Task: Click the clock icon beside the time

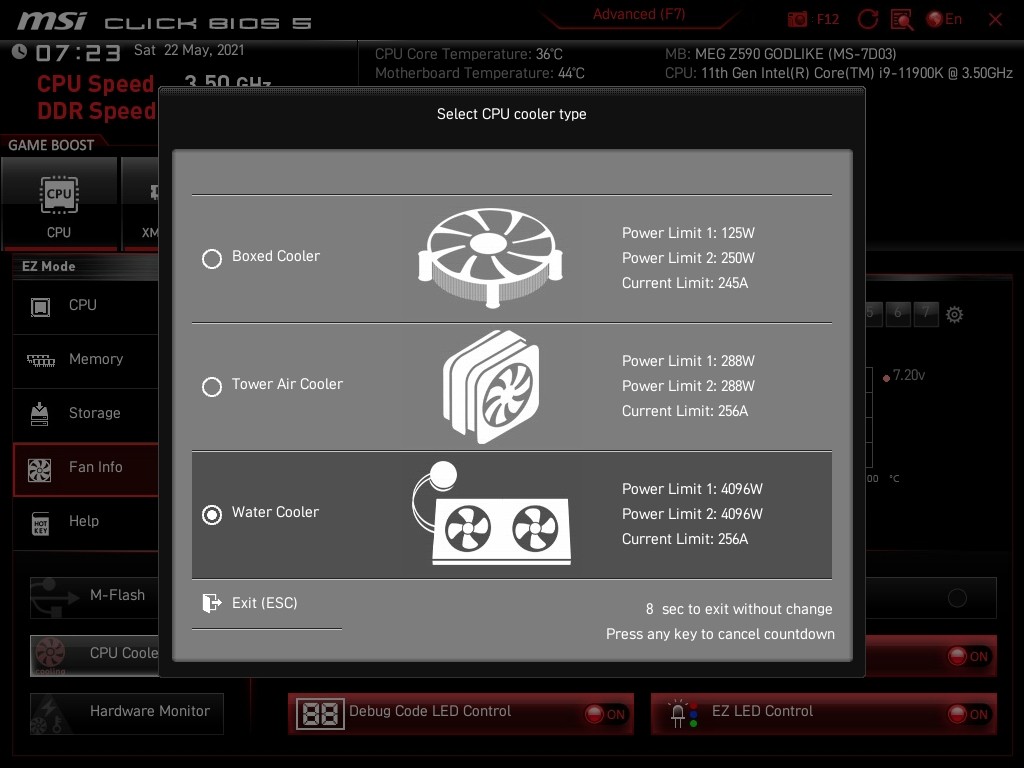Action: [x=19, y=52]
